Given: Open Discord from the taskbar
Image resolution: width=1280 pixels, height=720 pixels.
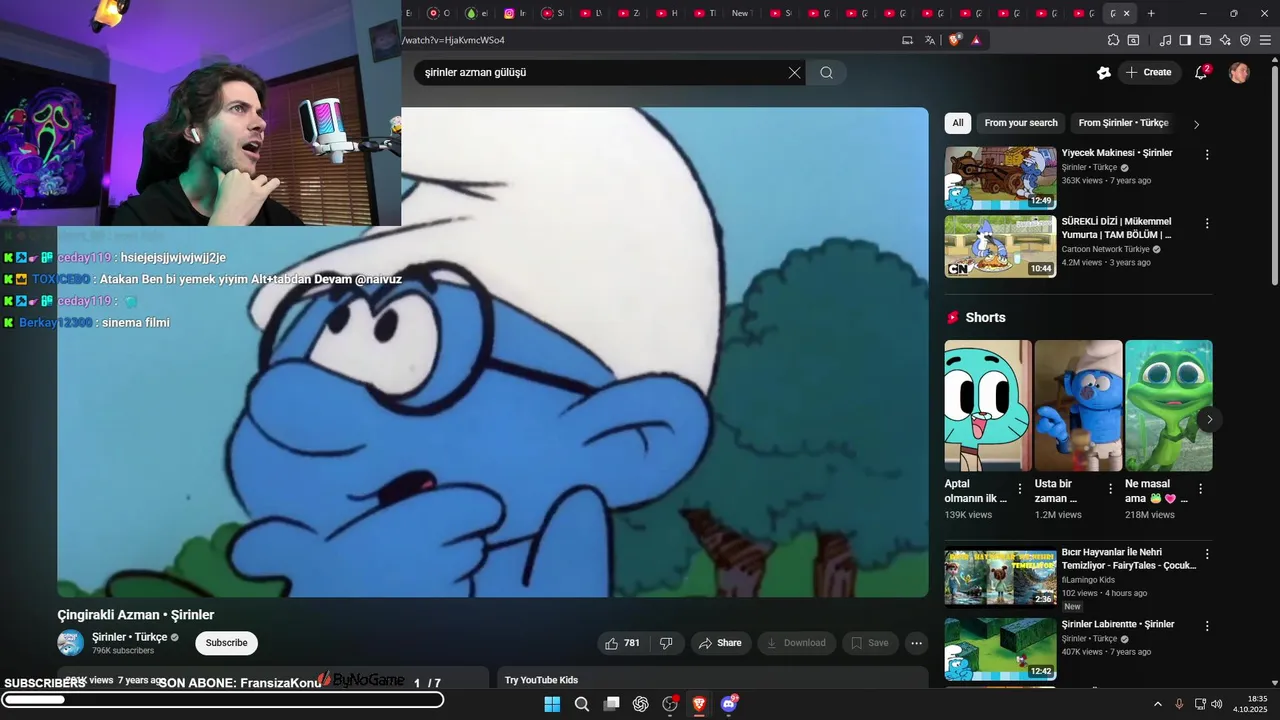Looking at the screenshot, I should pyautogui.click(x=729, y=704).
